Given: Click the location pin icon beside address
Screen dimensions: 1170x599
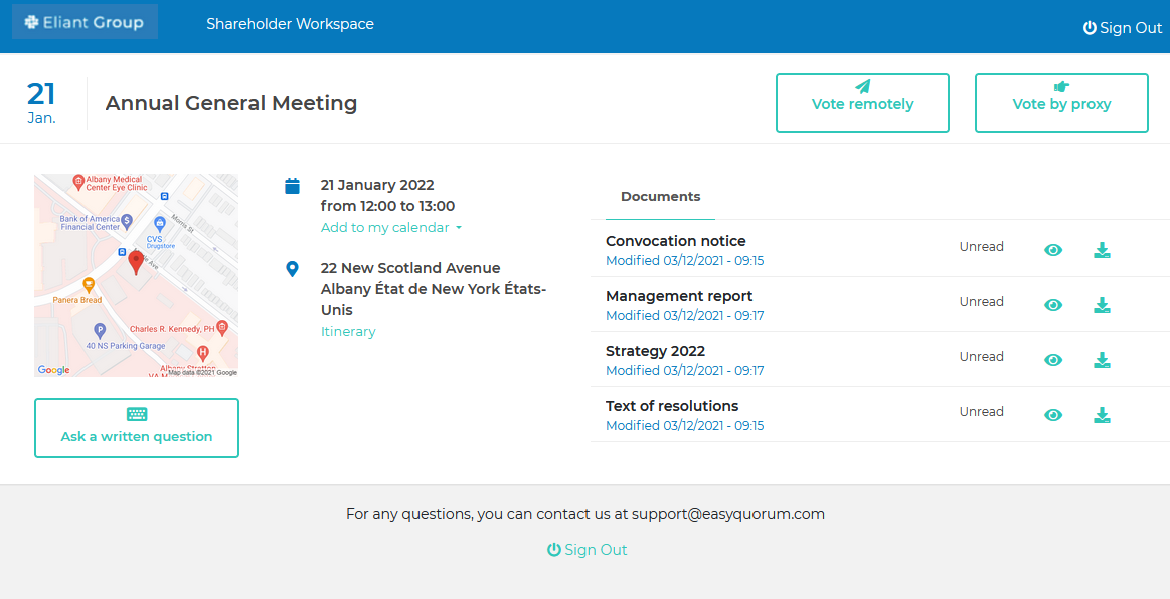Looking at the screenshot, I should tap(292, 269).
